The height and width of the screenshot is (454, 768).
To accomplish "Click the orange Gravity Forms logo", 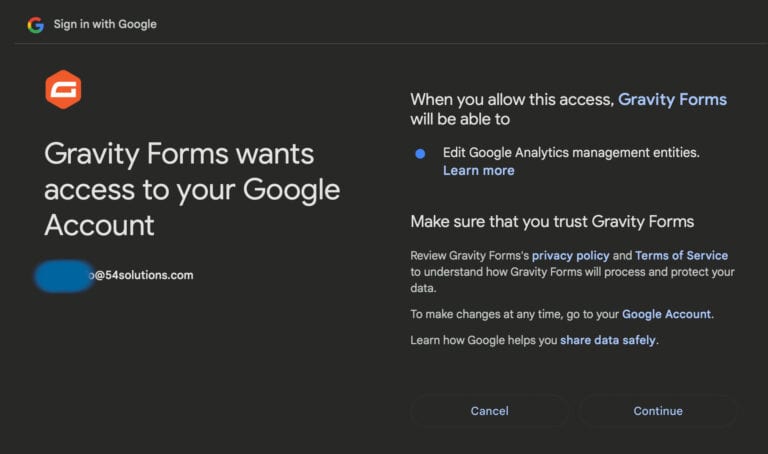I will coord(63,89).
